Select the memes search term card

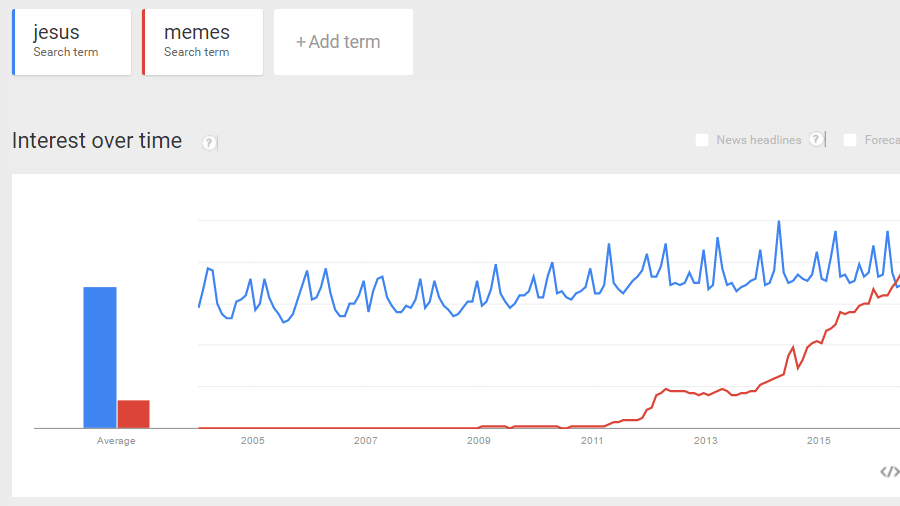click(203, 42)
